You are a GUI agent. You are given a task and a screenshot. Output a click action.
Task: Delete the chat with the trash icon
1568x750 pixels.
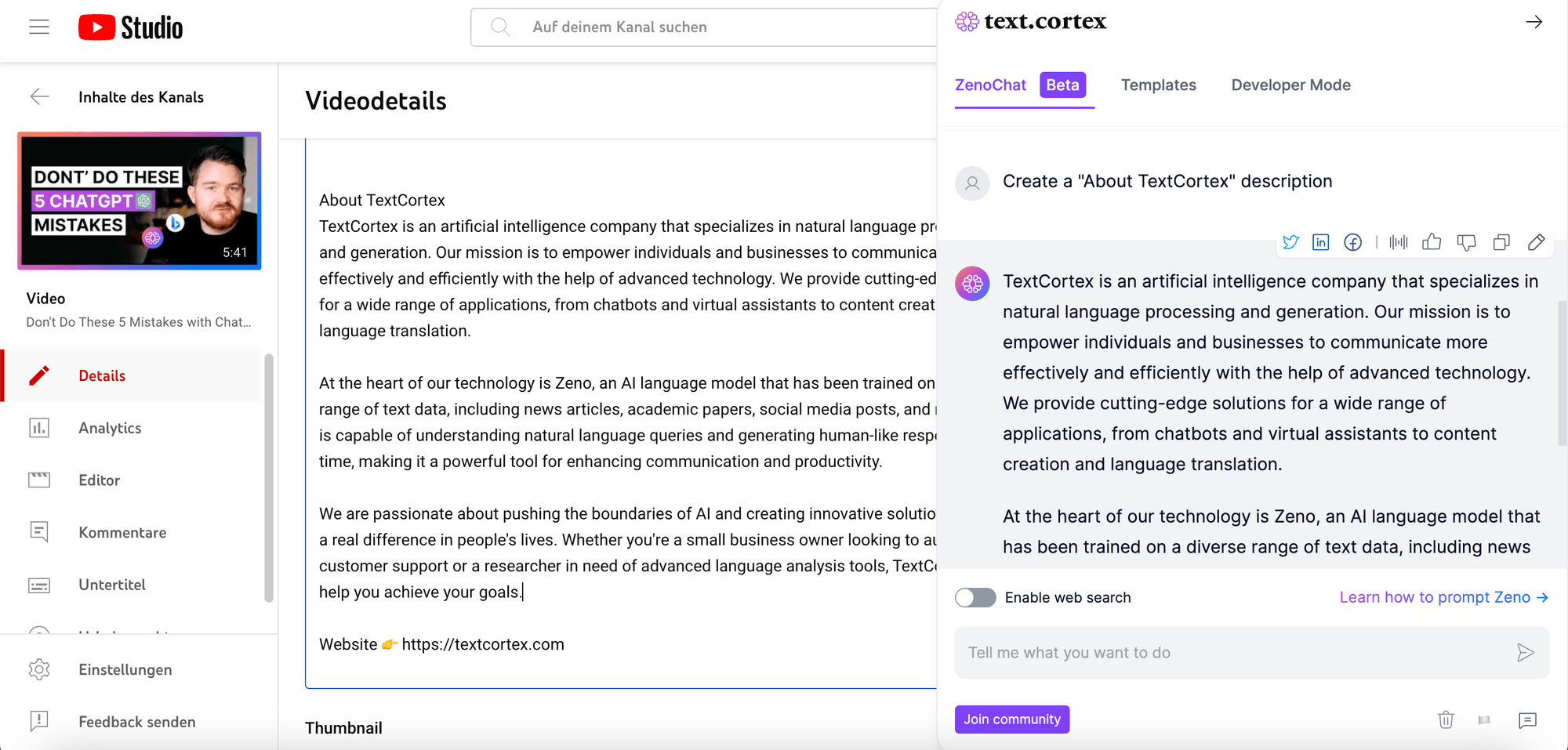[1446, 720]
